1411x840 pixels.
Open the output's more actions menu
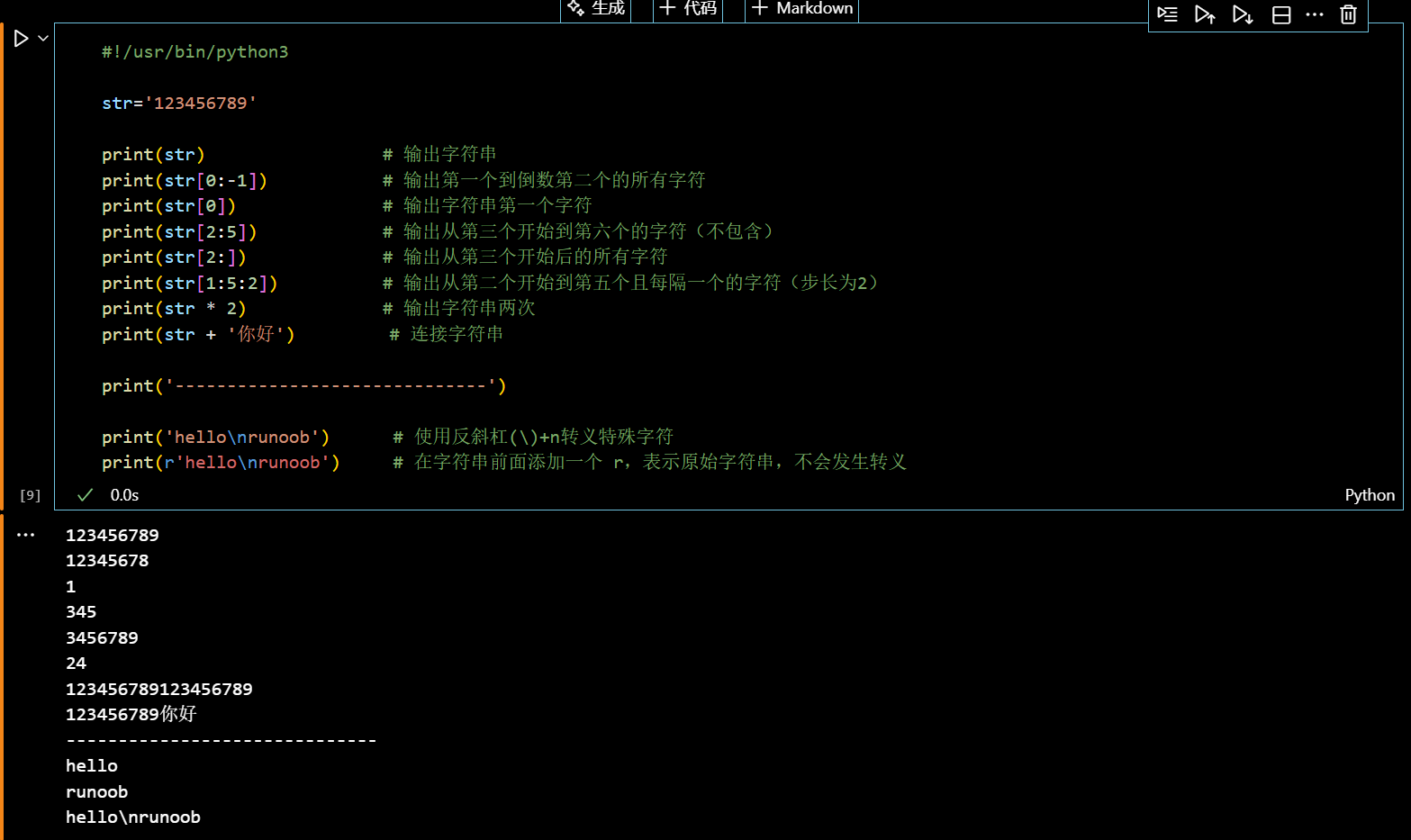click(x=25, y=534)
